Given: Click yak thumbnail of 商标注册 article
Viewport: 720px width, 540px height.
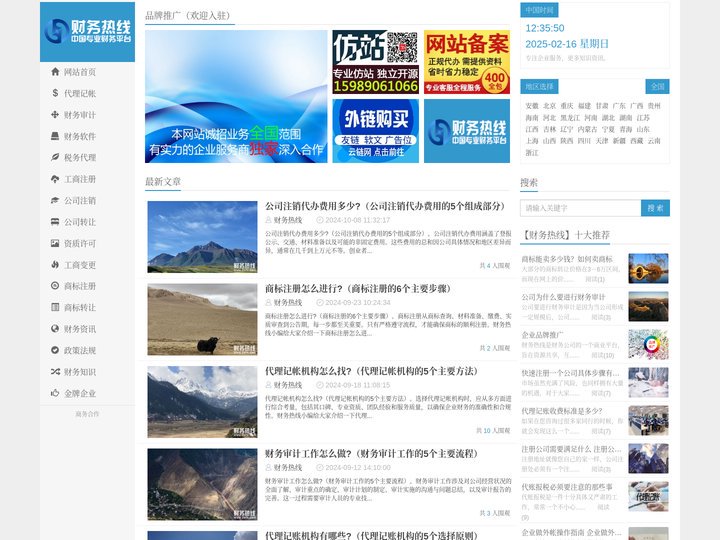Looking at the screenshot, I should pyautogui.click(x=202, y=320).
